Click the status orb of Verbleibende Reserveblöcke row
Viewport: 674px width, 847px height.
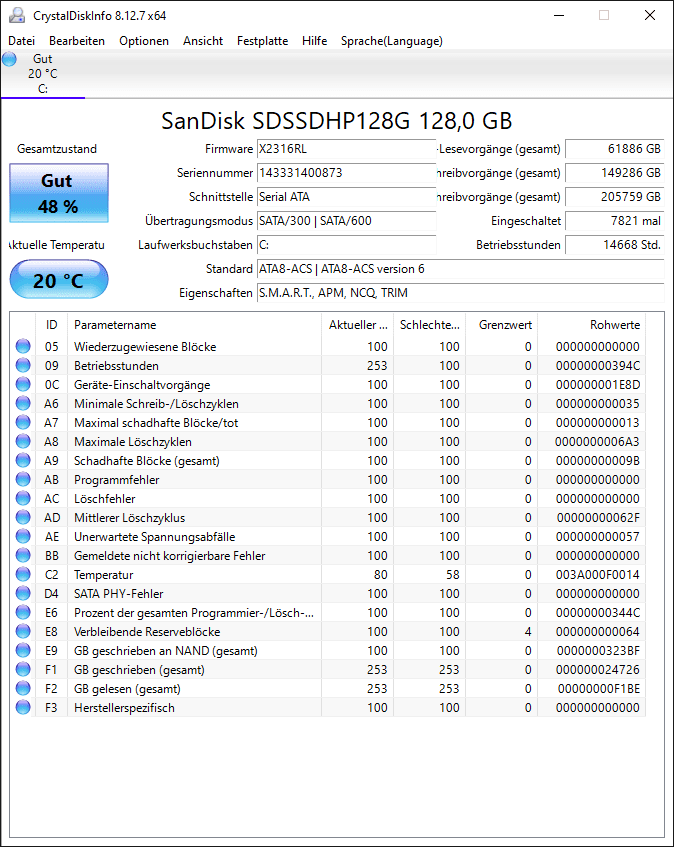point(23,631)
